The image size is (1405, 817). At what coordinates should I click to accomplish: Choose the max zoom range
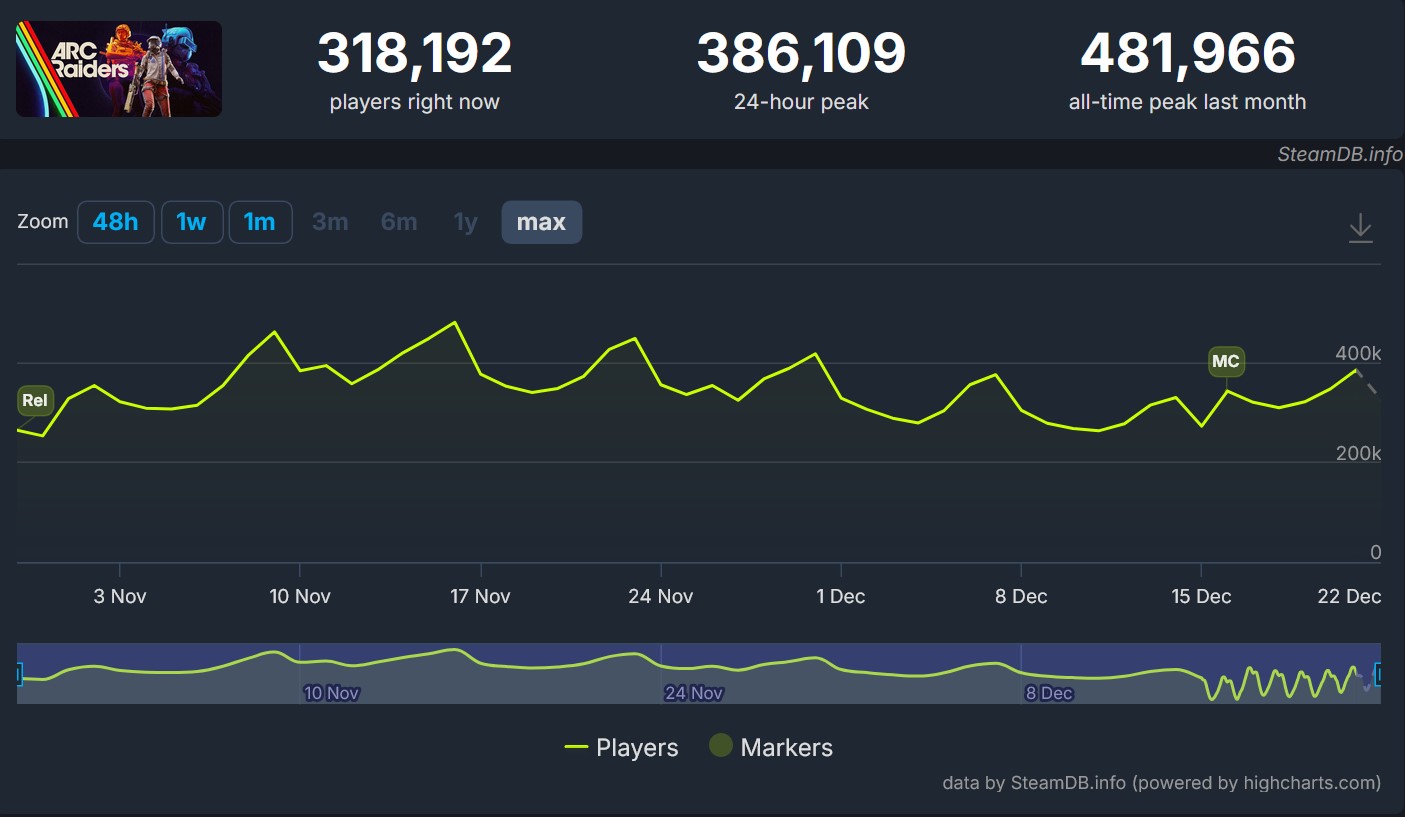coord(541,222)
